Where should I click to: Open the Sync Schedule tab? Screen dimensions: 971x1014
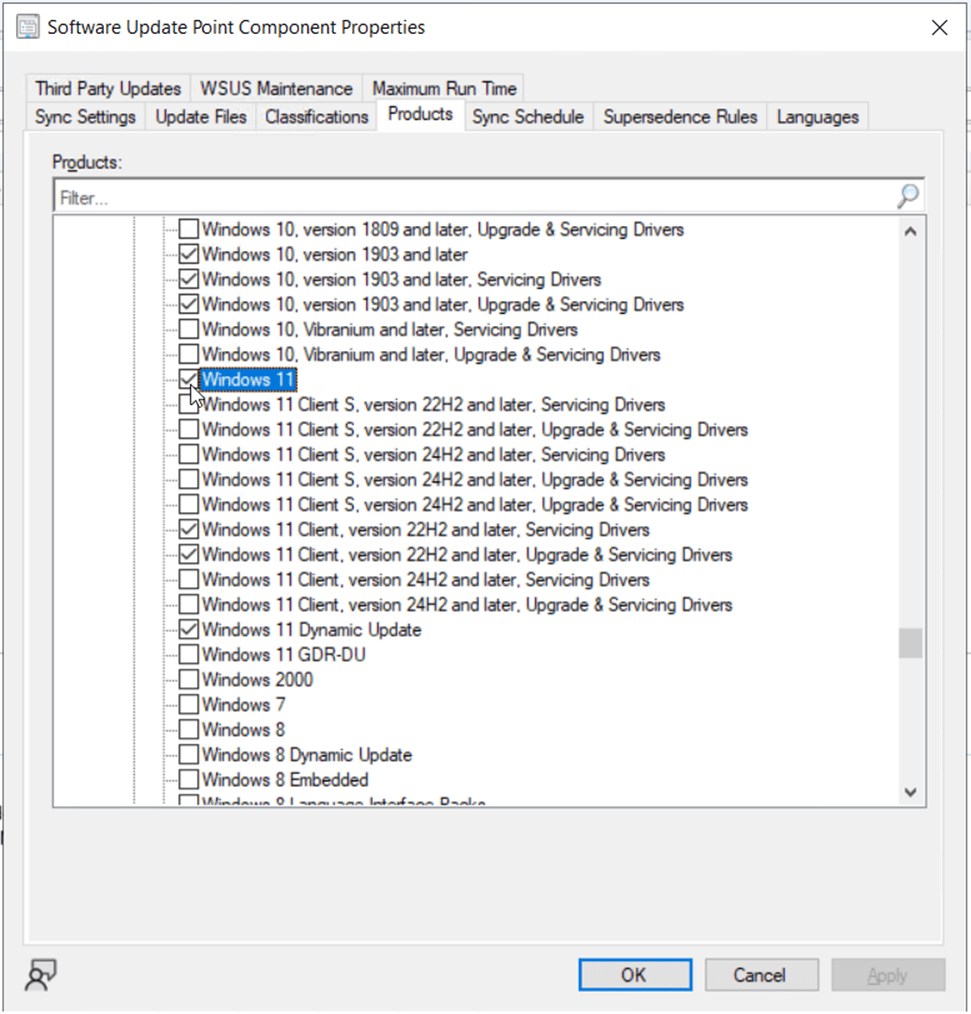pos(527,117)
